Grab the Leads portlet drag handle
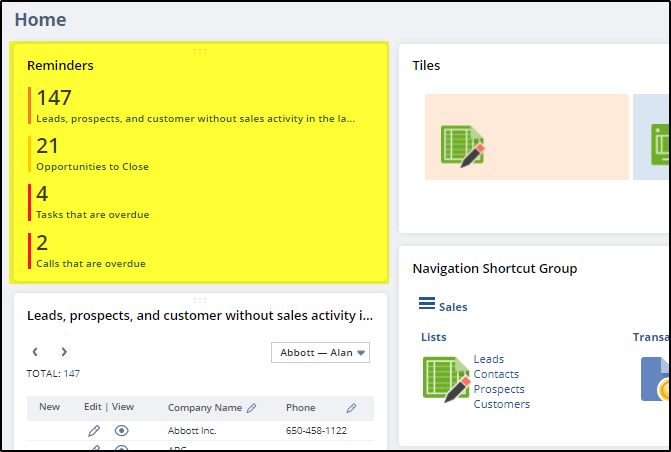671x452 pixels. (x=200, y=300)
